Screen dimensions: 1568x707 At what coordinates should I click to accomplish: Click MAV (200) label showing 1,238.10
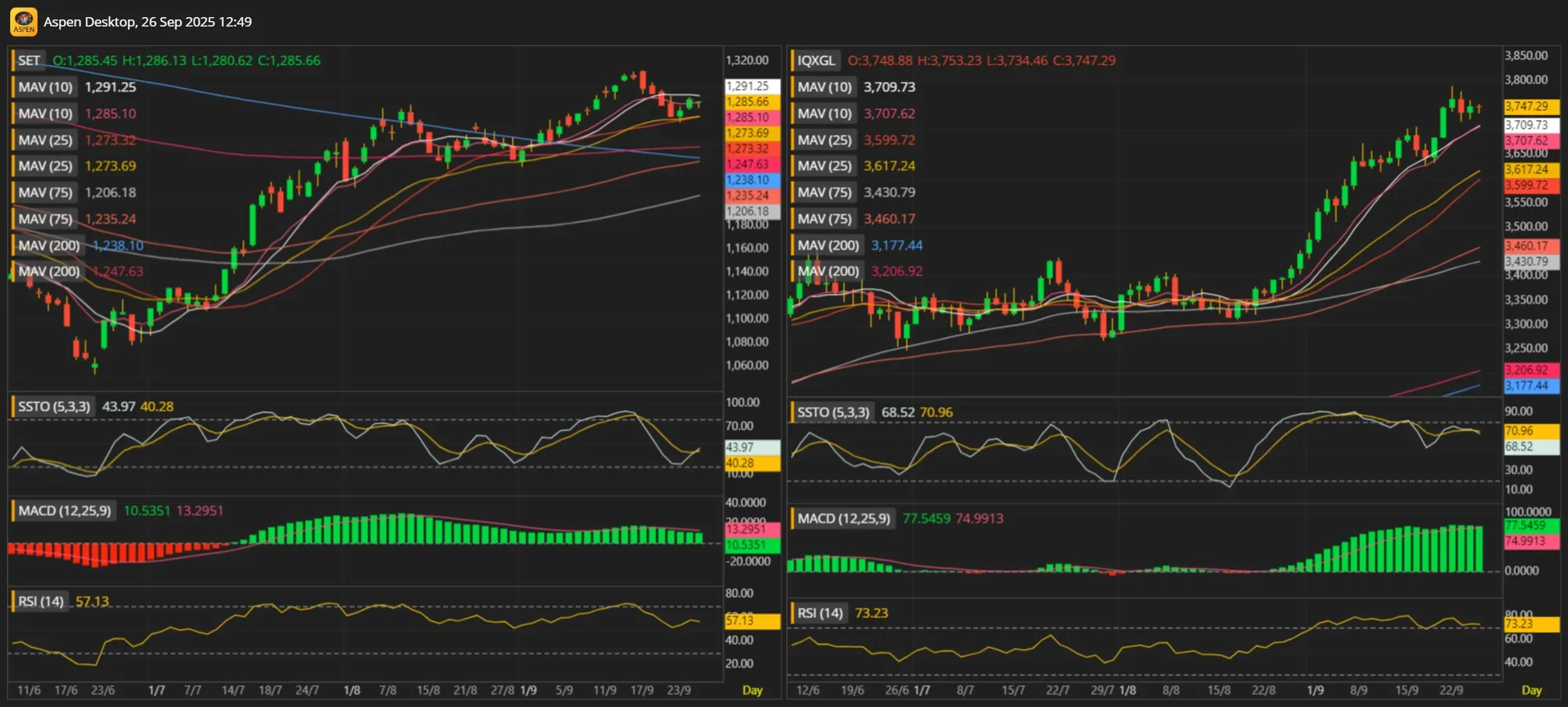(x=48, y=246)
